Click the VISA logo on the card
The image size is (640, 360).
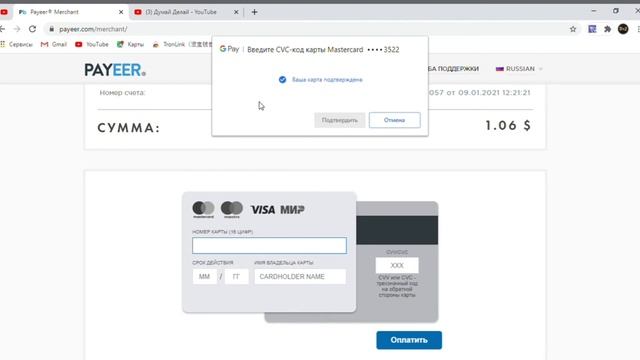263,210
